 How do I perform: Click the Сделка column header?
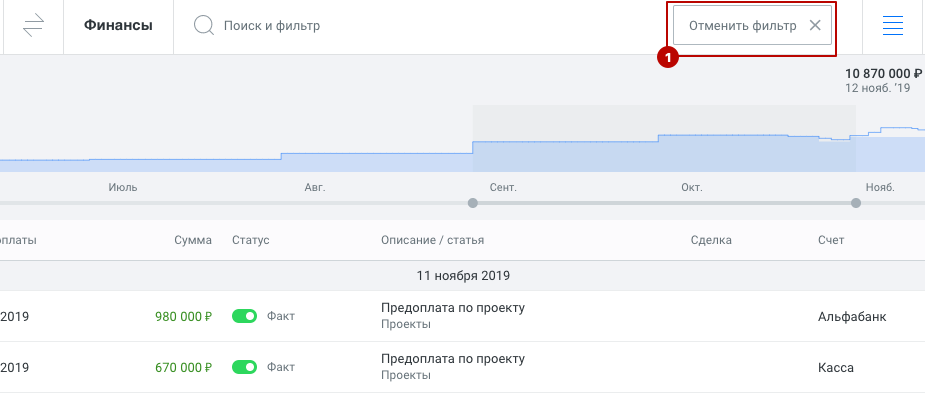click(x=711, y=240)
